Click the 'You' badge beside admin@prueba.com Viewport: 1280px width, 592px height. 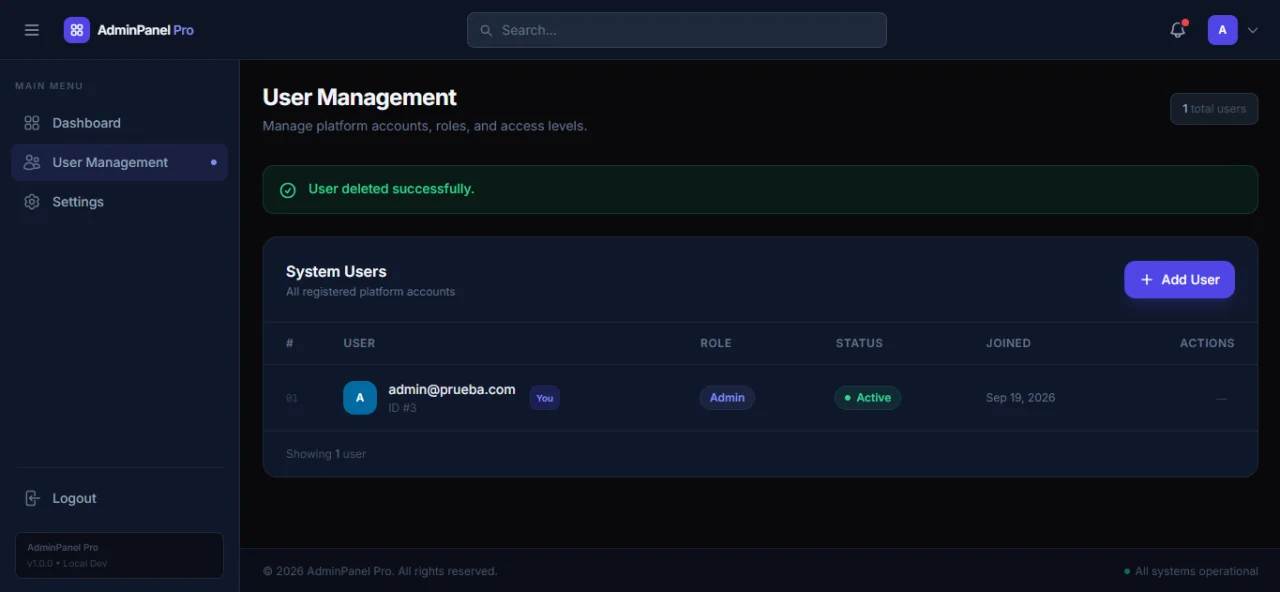tap(545, 398)
